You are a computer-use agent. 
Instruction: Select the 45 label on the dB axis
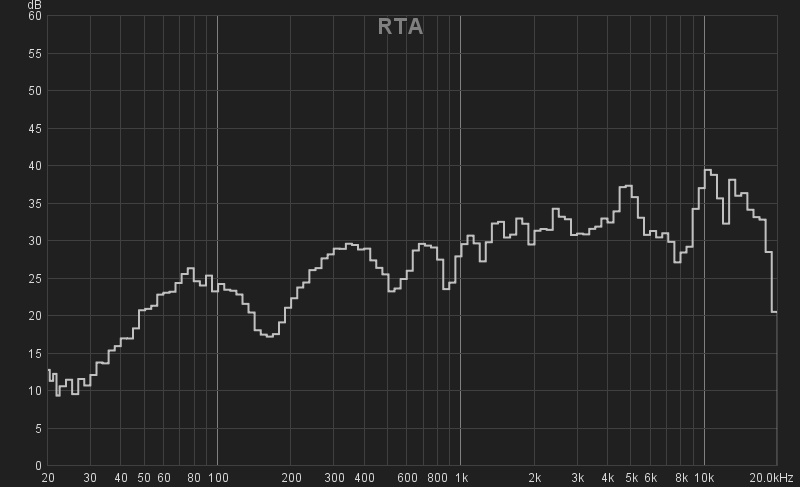[x=35, y=129]
